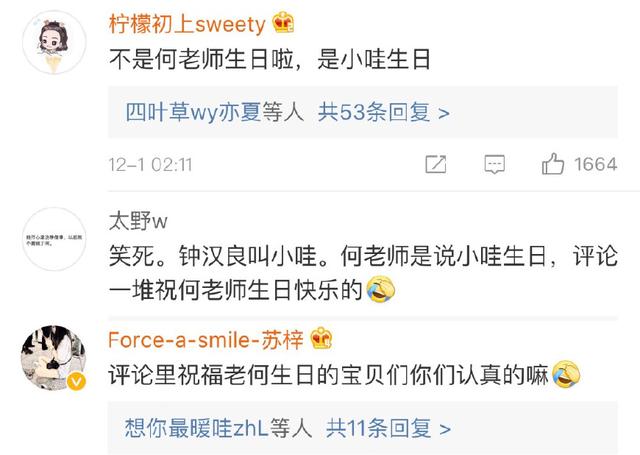View 柠檬初上sweety cartoon avatar
This screenshot has height=455, width=640.
54,43
